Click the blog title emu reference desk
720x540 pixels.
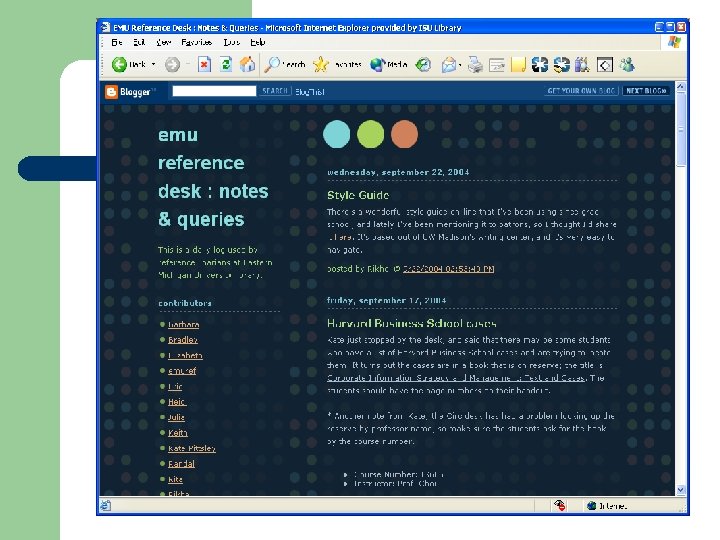click(x=213, y=177)
